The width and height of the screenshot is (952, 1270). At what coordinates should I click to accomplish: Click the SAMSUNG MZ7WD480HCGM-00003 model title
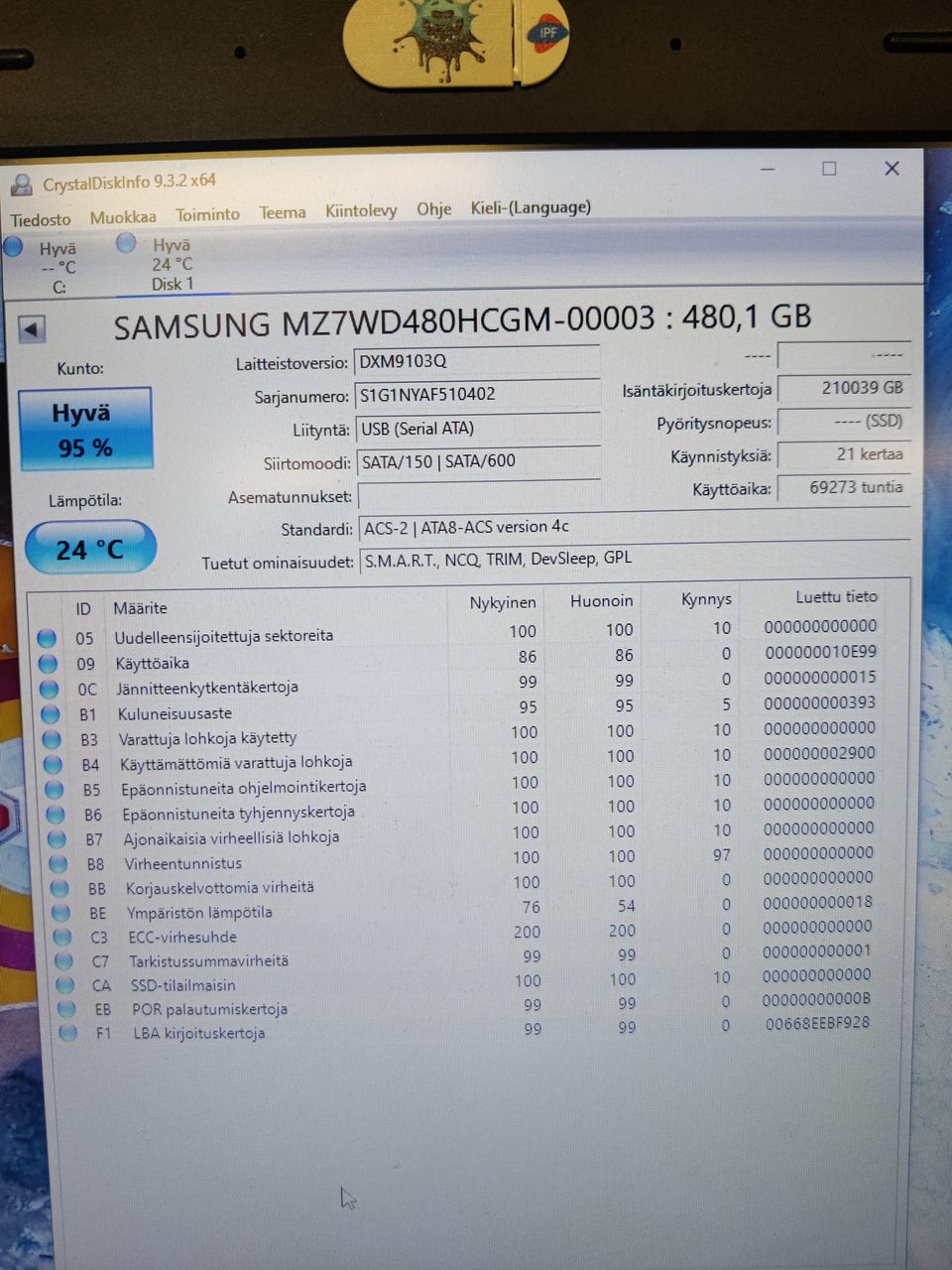tap(462, 321)
